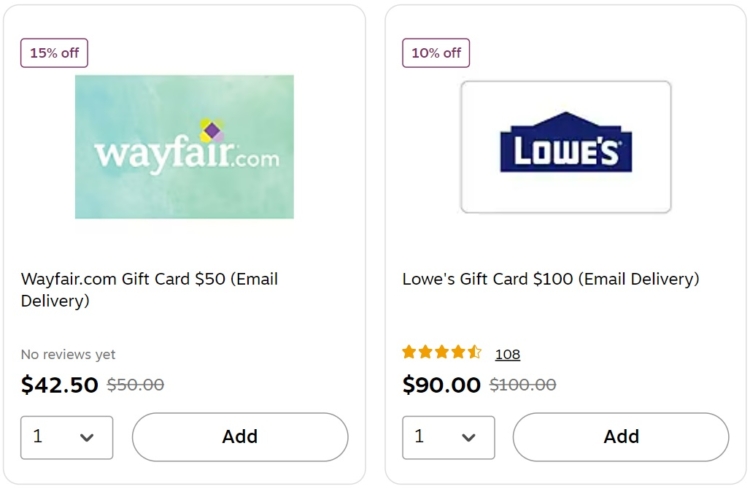Click the 15% off badge
This screenshot has width=750, height=489.
54,53
